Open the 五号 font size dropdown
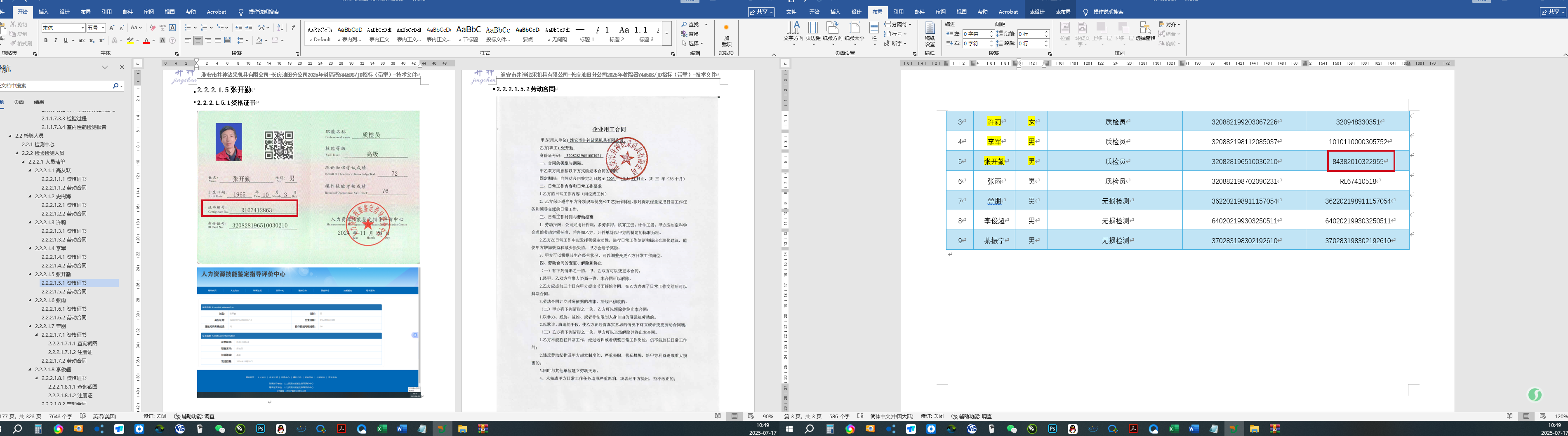The height and width of the screenshot is (436, 1568). coord(103,28)
